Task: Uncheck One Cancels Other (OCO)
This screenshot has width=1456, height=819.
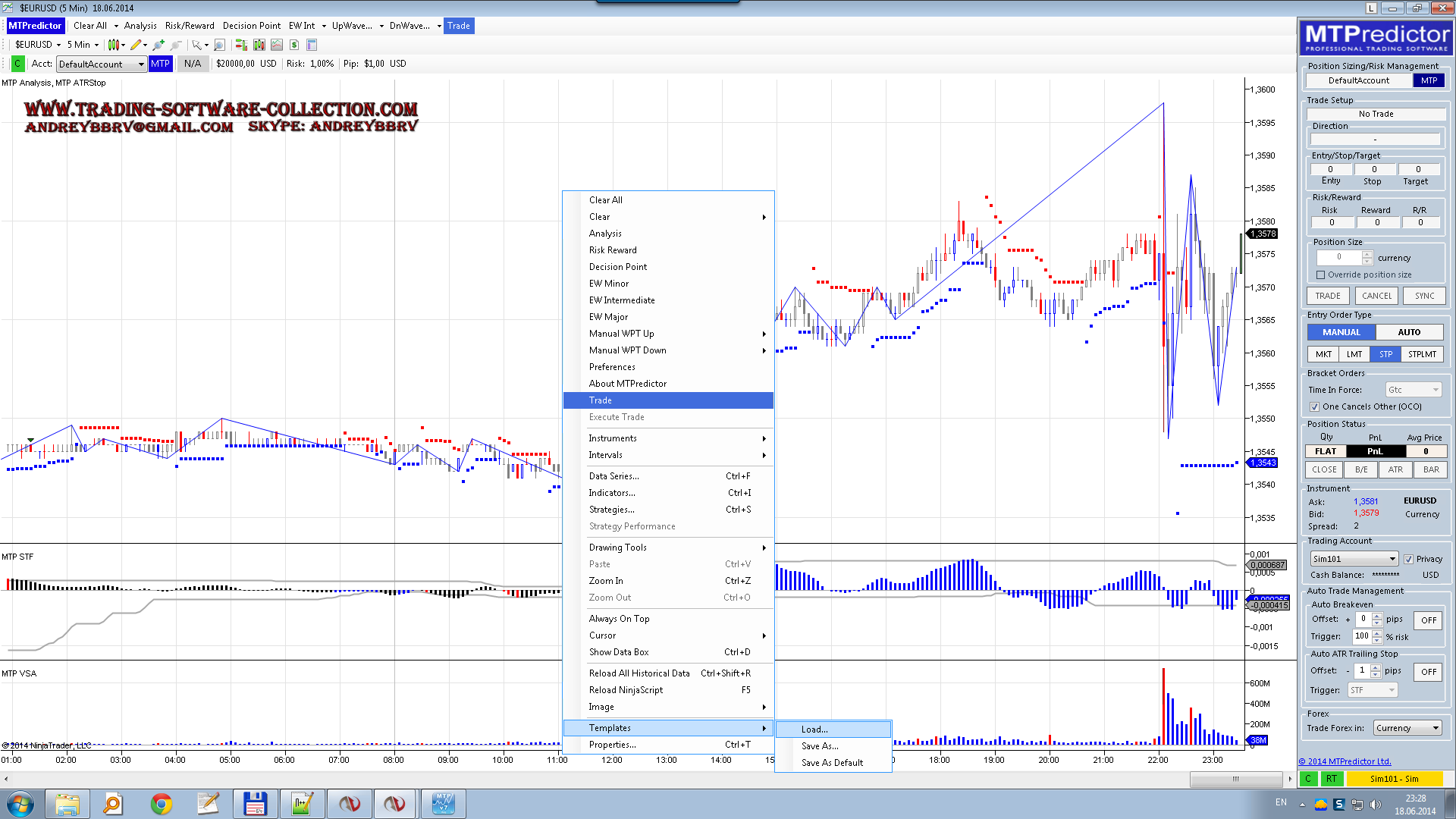Action: coord(1314,407)
